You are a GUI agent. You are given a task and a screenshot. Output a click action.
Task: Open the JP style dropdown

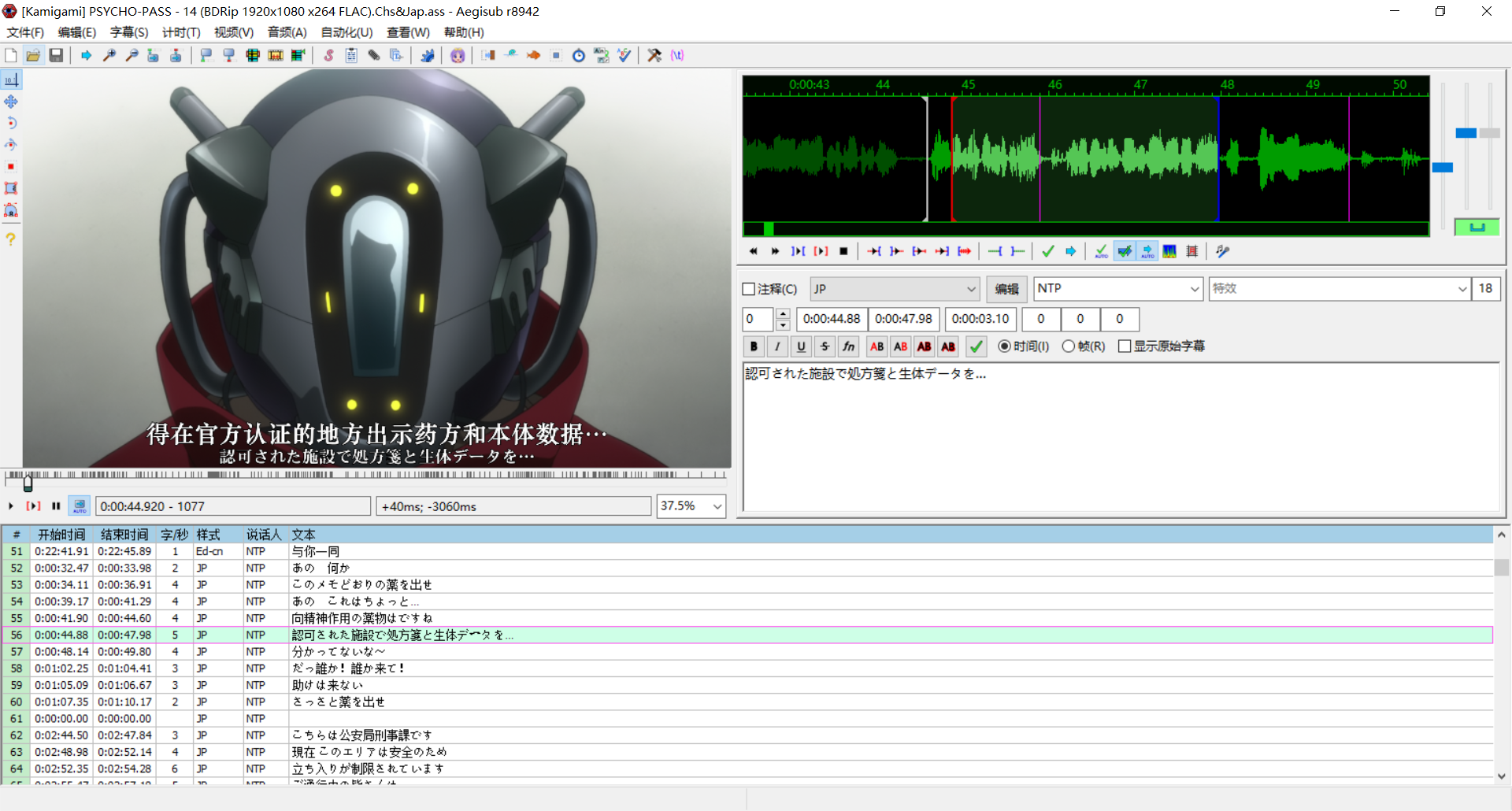tap(895, 289)
